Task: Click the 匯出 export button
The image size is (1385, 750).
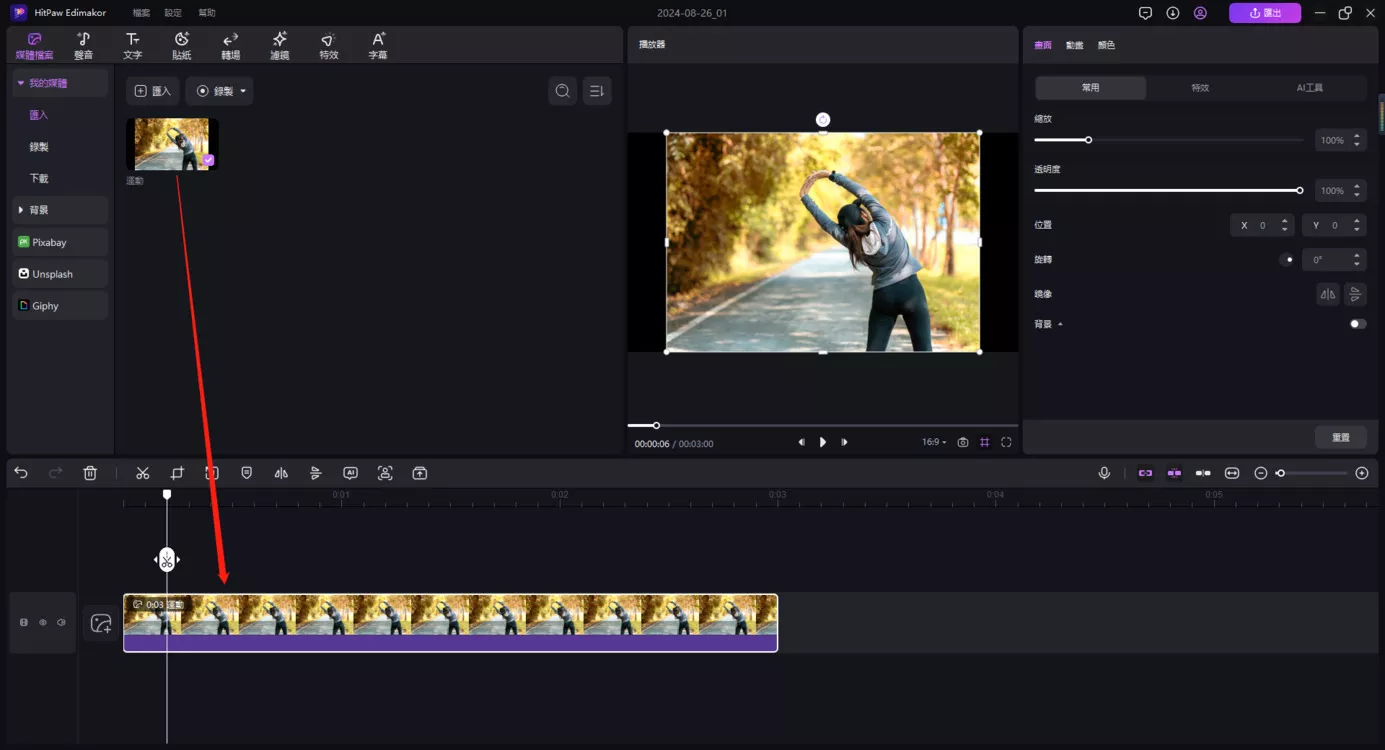Action: 1265,13
